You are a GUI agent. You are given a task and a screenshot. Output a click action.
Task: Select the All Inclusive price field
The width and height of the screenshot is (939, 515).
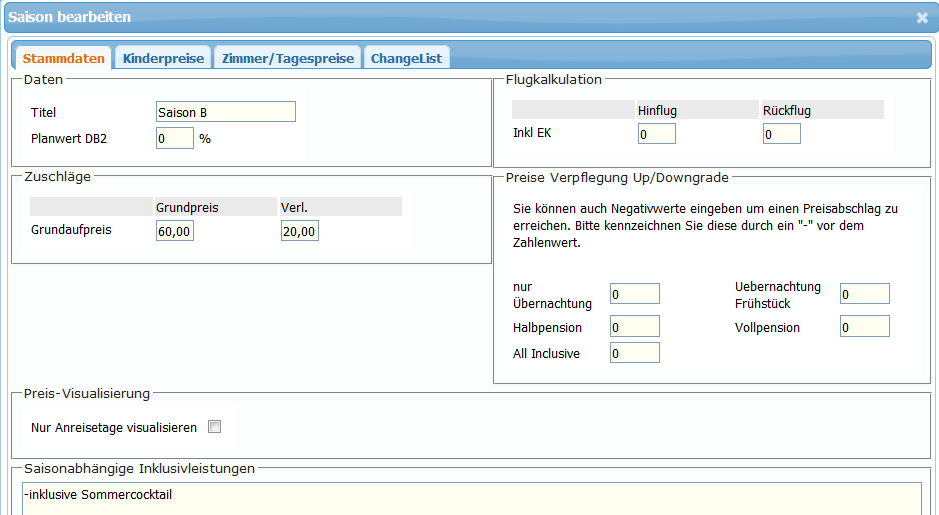pyautogui.click(x=635, y=353)
